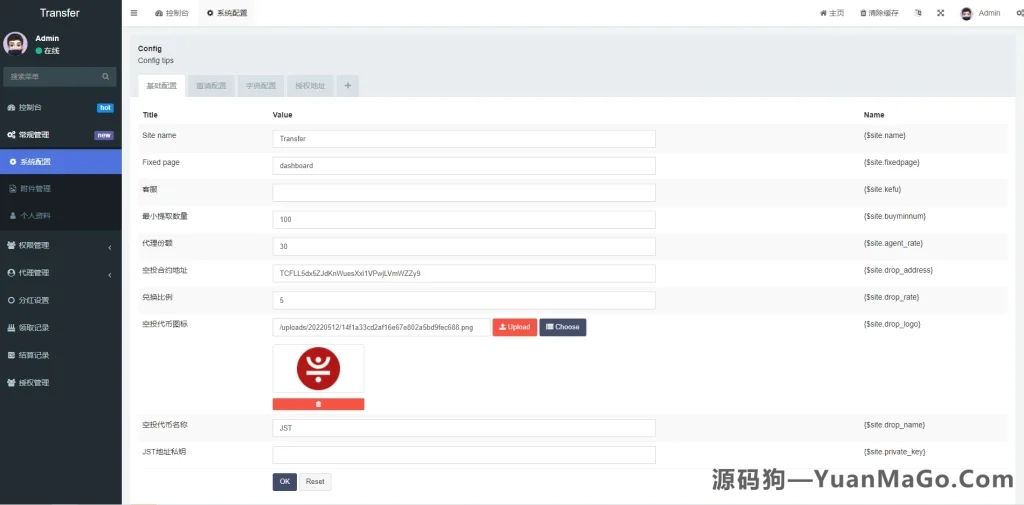Click the 搜索菜单 search field

coord(54,76)
